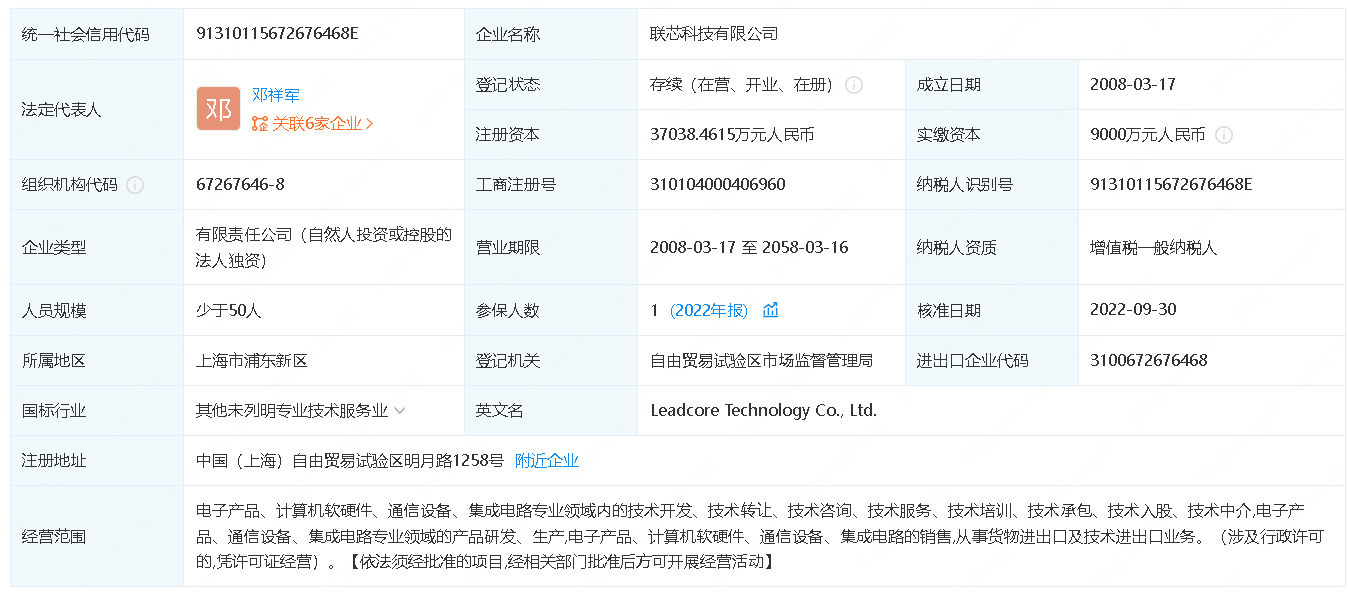Viewport: 1348px width, 592px height.
Task: Select import-export code 3100672676468
Action: coord(1149,361)
